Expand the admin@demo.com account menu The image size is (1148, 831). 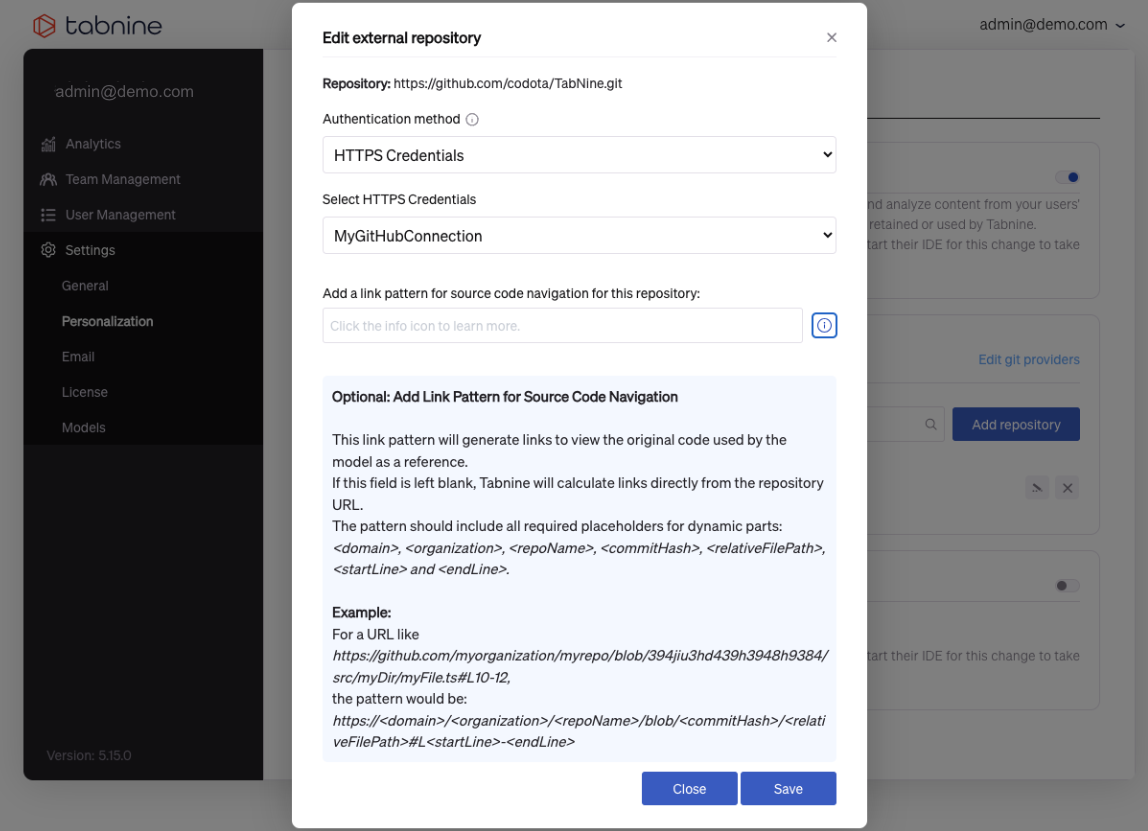[x=1051, y=25]
